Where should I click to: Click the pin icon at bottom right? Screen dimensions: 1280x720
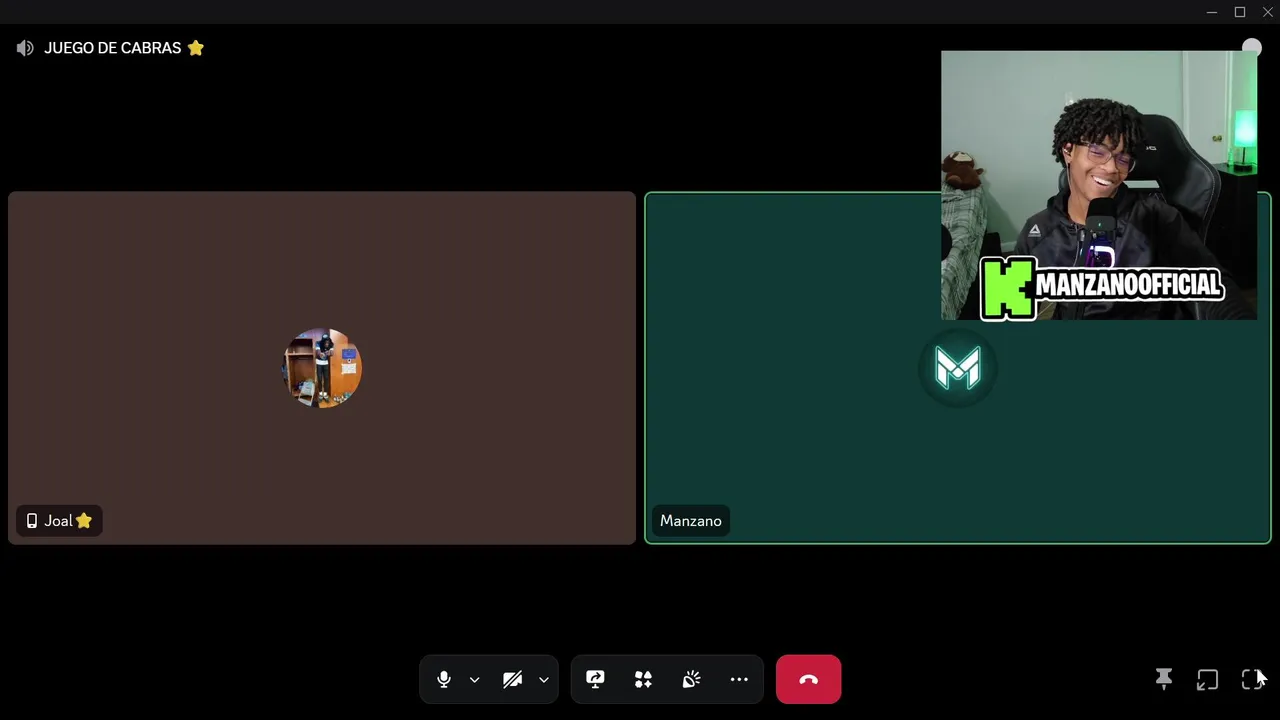click(1164, 680)
